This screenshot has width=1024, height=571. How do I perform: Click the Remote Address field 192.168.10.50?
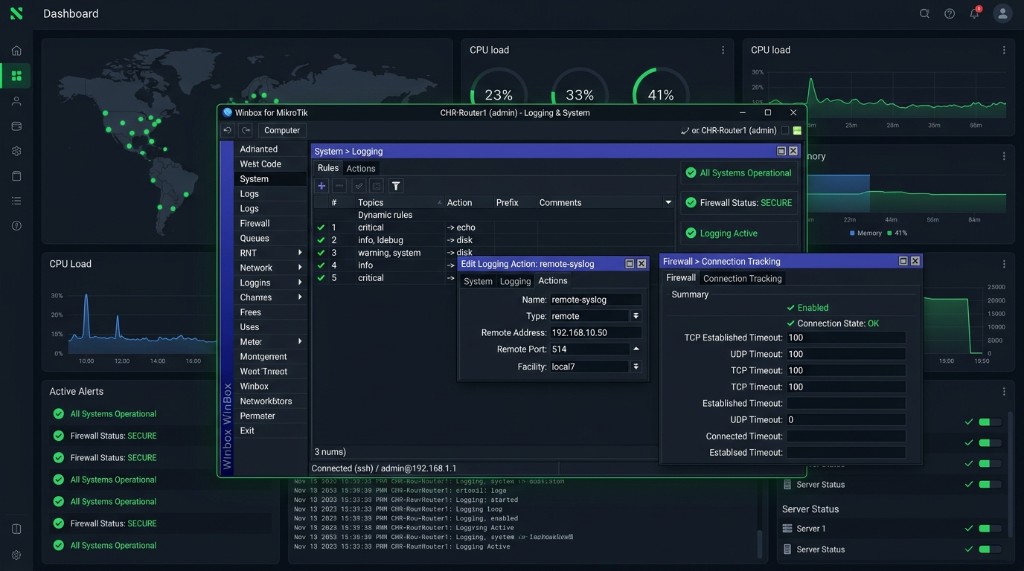coord(595,333)
